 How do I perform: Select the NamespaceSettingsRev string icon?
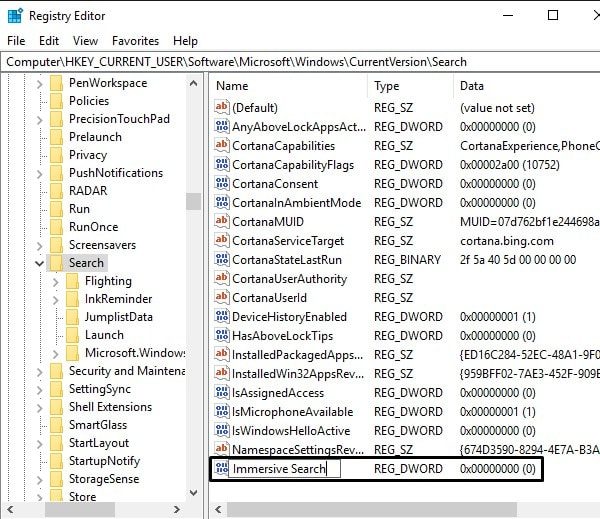point(222,449)
